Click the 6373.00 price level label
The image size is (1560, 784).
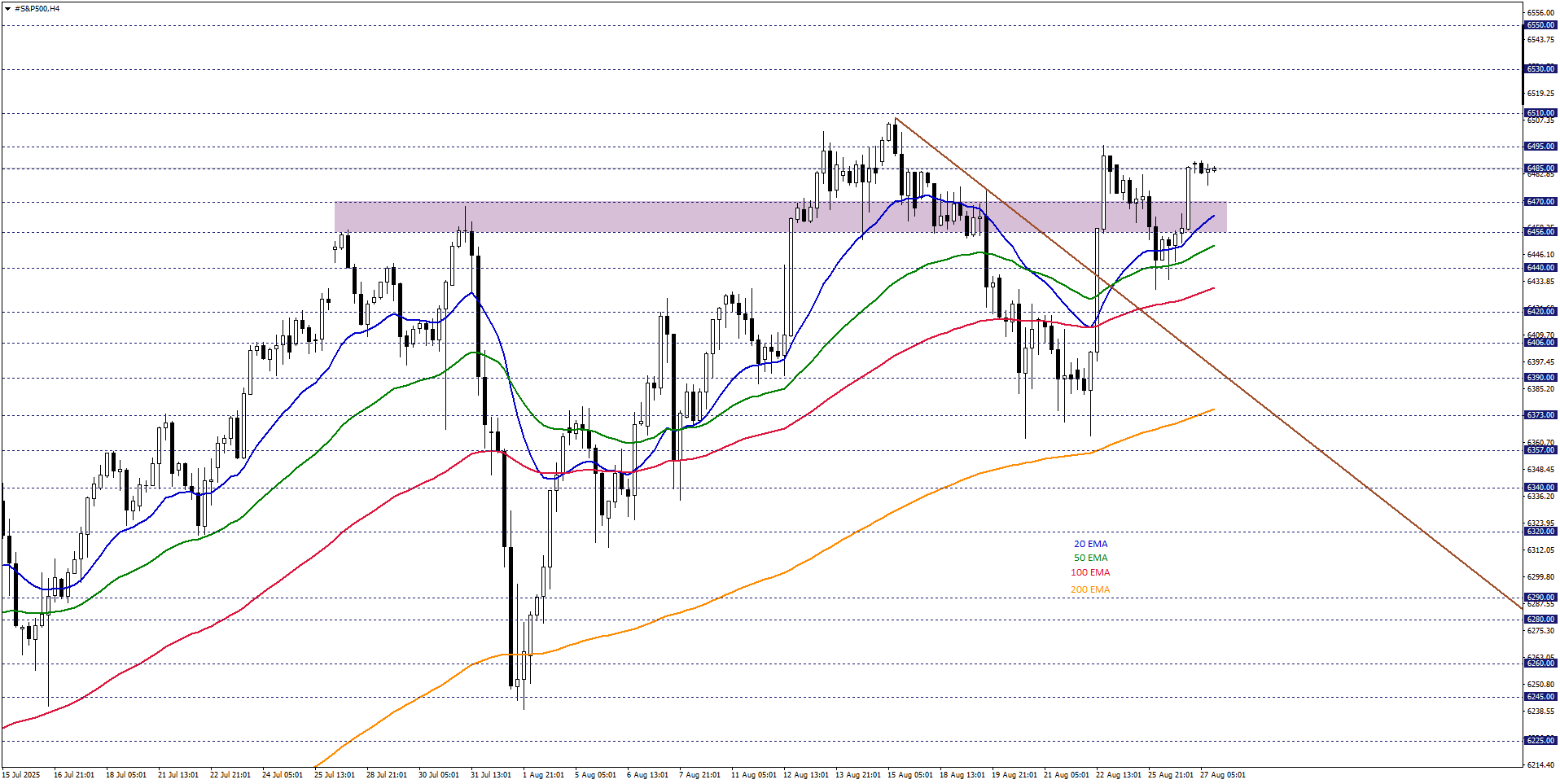(x=1540, y=415)
